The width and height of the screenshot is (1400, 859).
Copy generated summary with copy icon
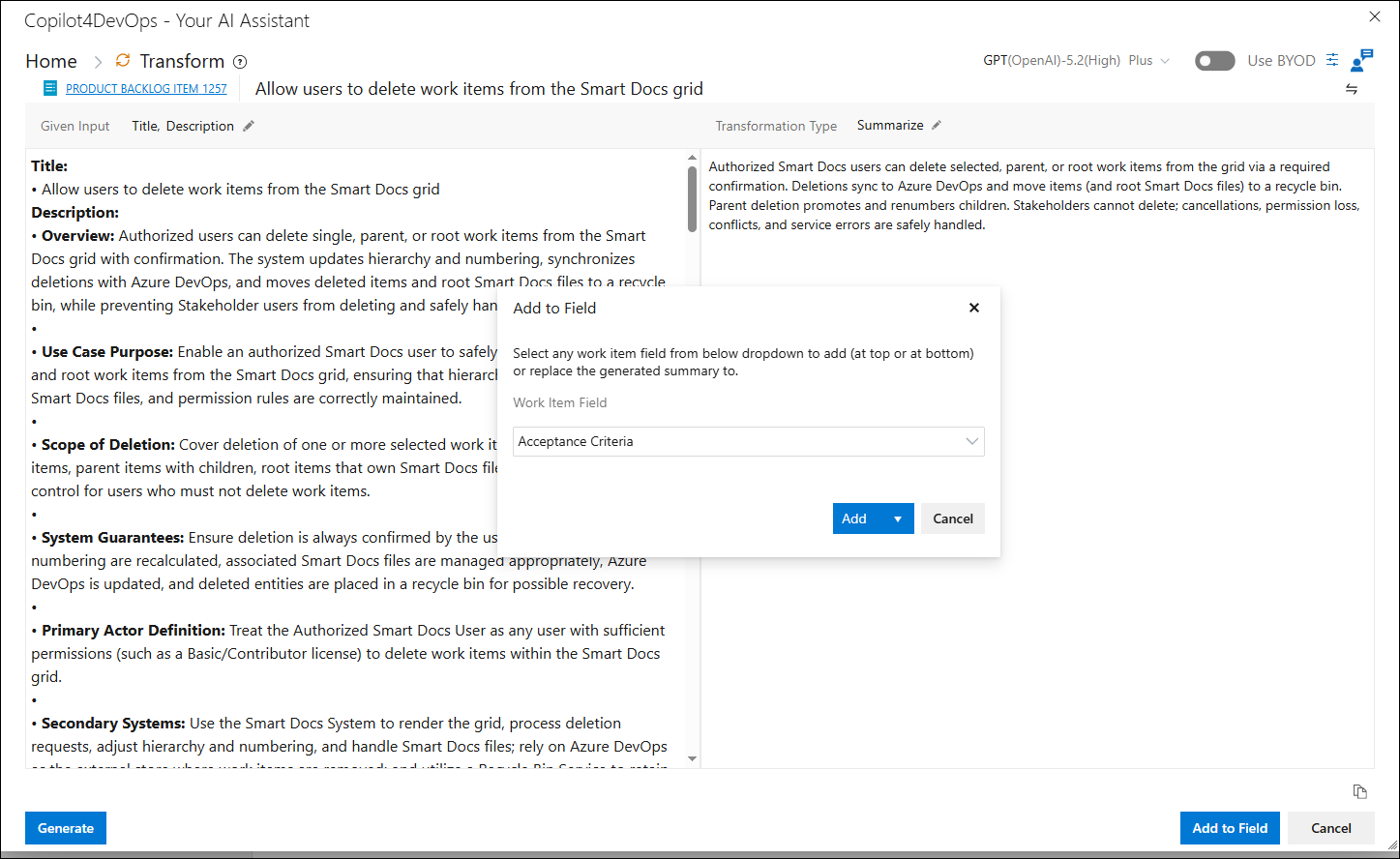click(1359, 791)
